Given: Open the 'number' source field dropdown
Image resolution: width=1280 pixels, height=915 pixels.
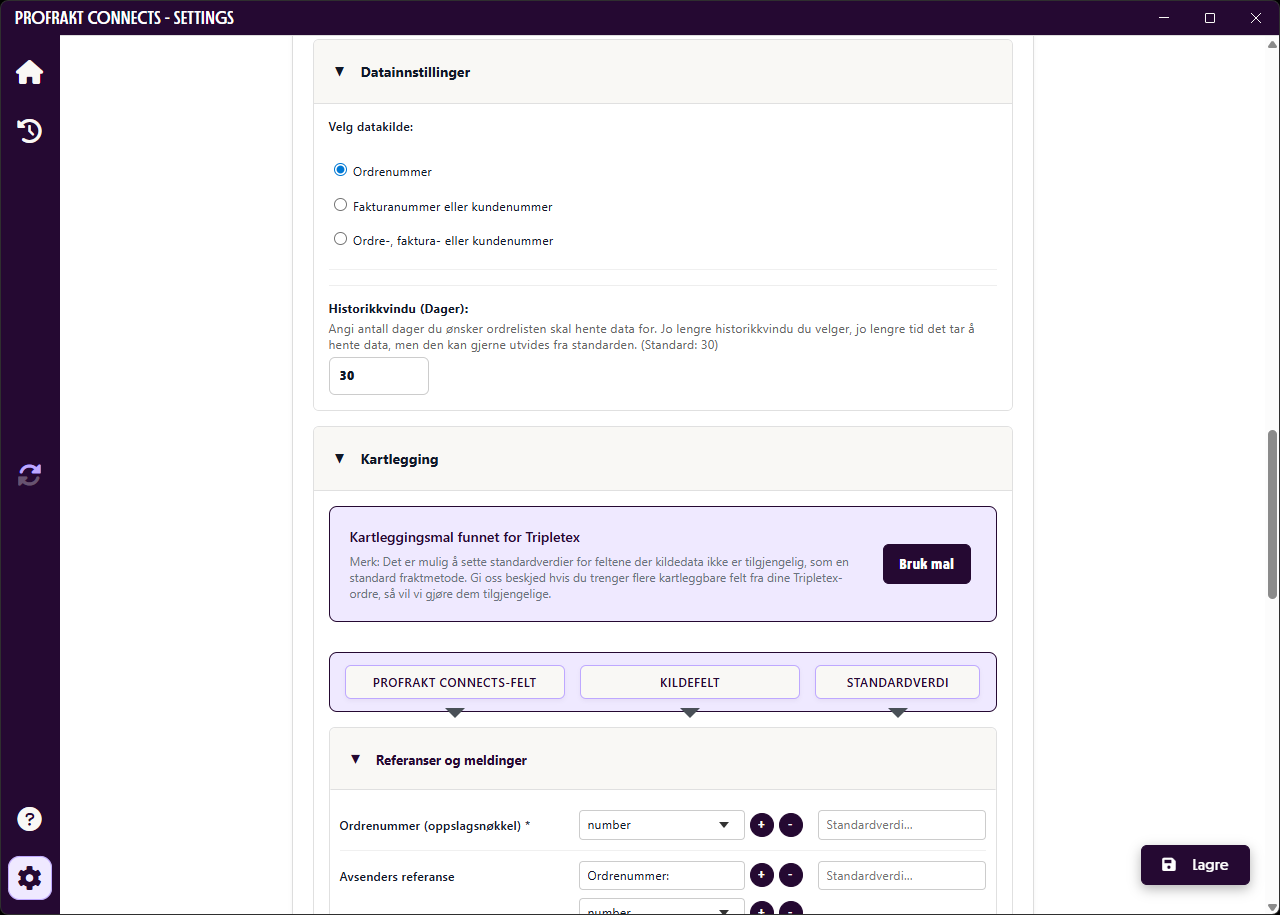Looking at the screenshot, I should pyautogui.click(x=662, y=825).
